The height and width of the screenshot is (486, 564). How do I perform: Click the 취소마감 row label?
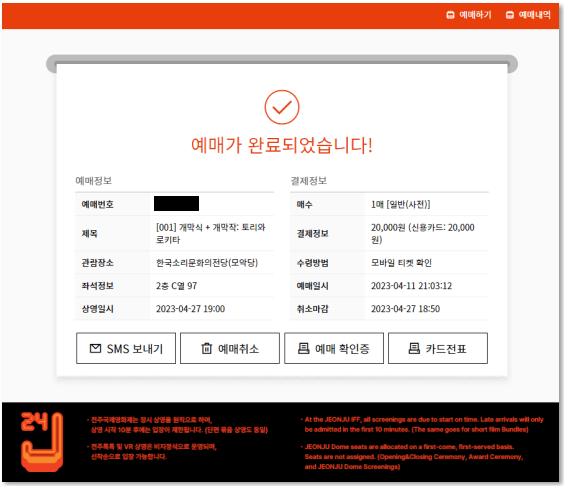click(x=313, y=309)
